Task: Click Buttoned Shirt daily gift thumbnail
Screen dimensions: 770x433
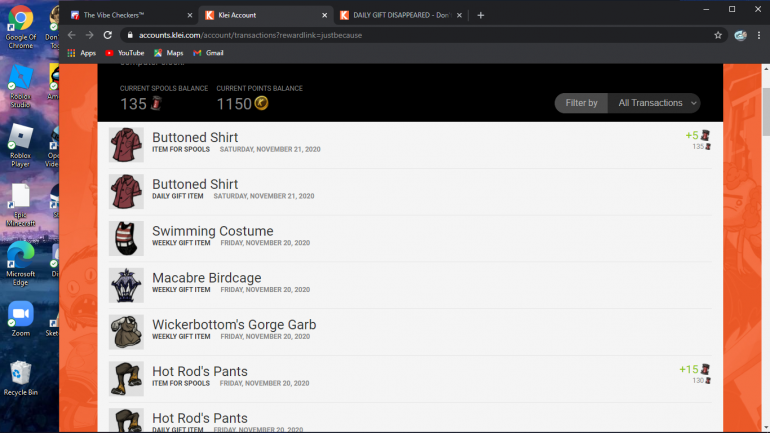Action: (x=126, y=191)
